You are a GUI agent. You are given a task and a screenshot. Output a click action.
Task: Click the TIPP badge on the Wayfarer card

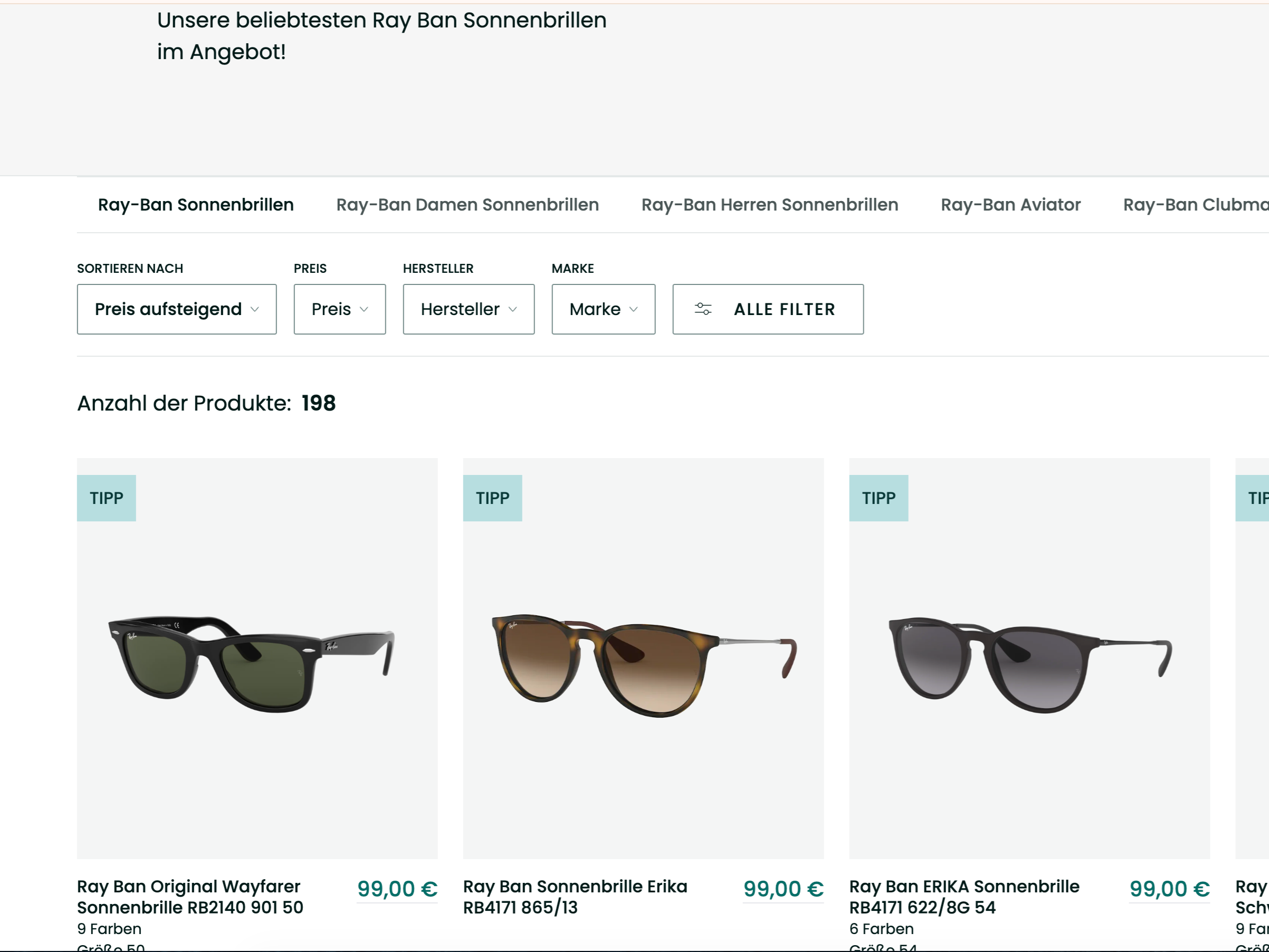[x=107, y=498]
